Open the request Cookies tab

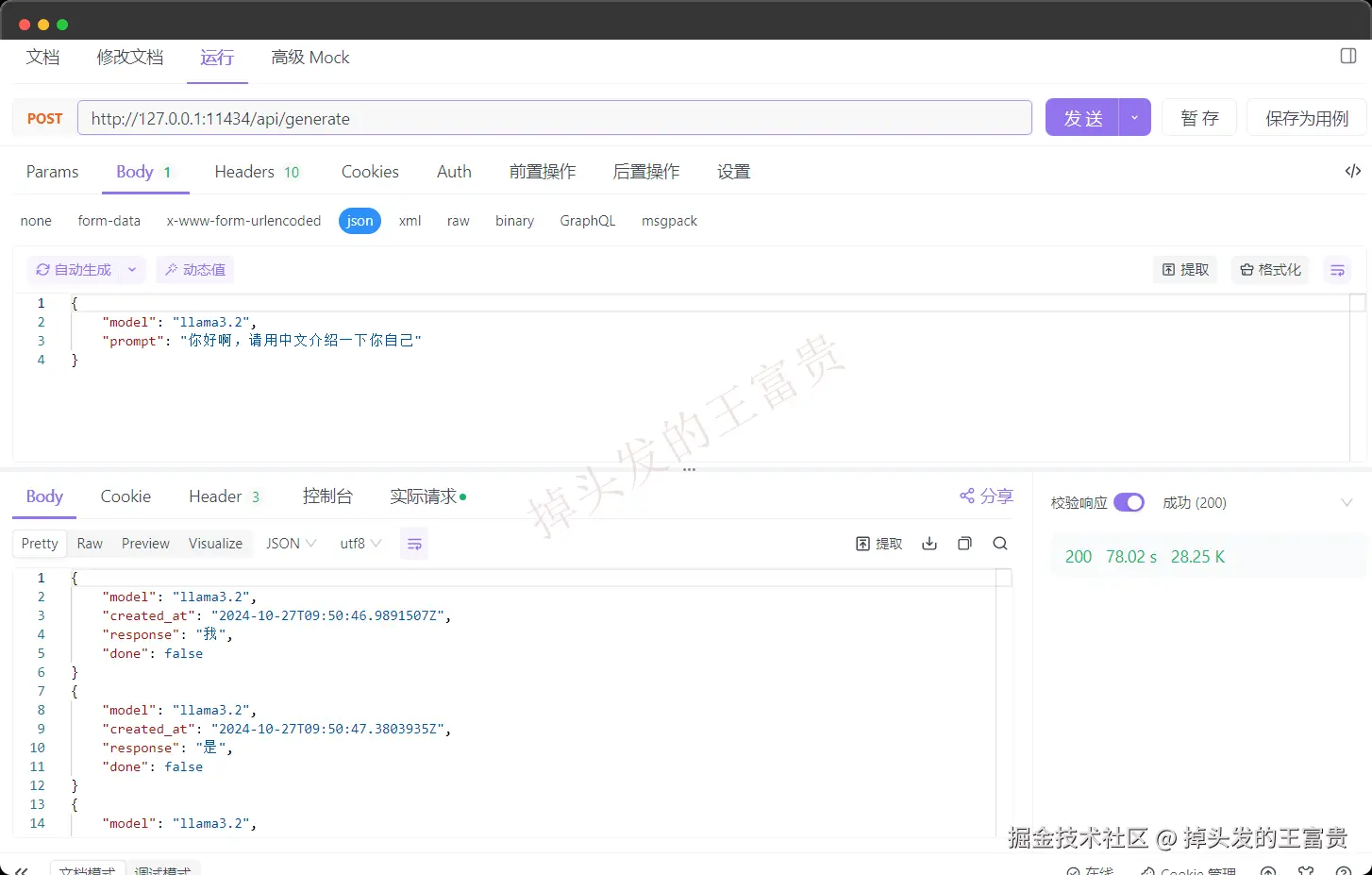[x=370, y=172]
